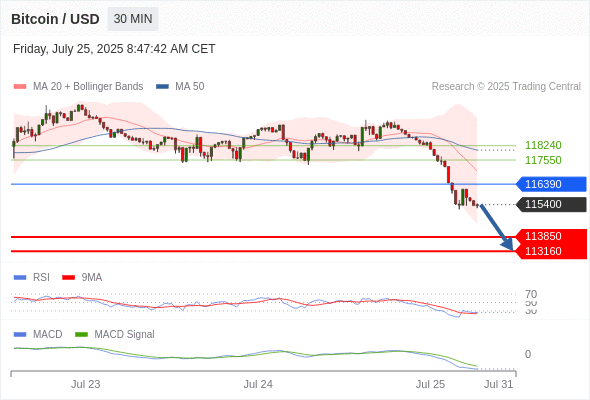Click the green MACD Signal legend swatch
This screenshot has height=400, width=590.
(x=81, y=335)
